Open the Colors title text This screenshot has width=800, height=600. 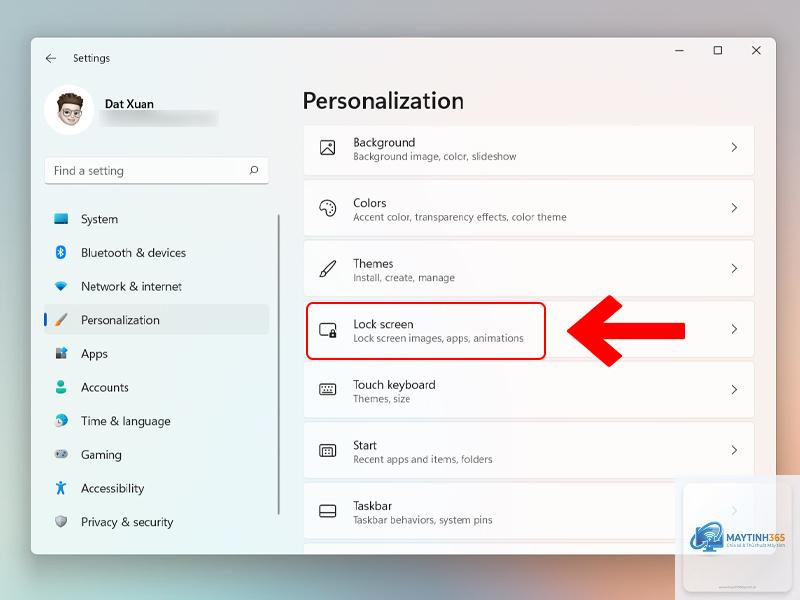coord(369,203)
